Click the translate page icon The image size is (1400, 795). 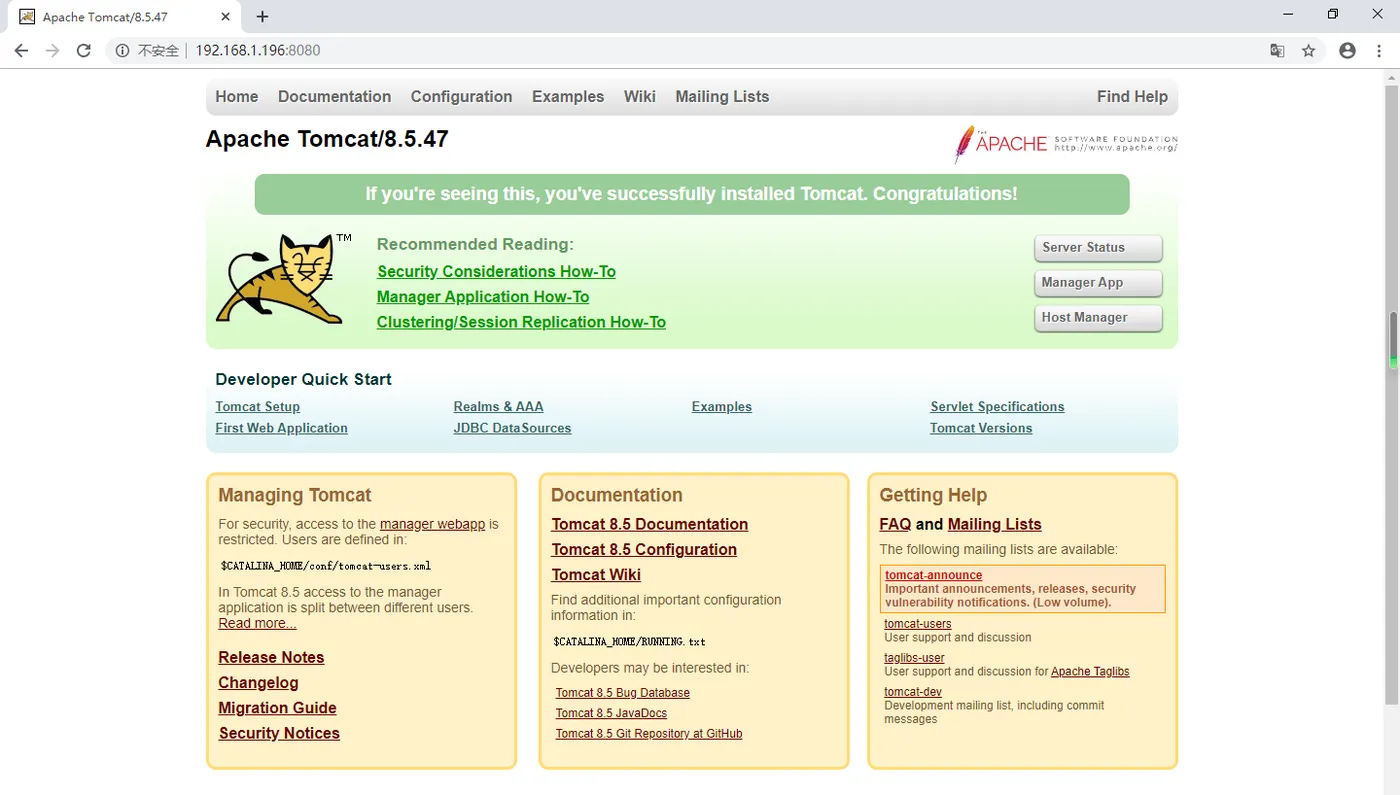1277,50
